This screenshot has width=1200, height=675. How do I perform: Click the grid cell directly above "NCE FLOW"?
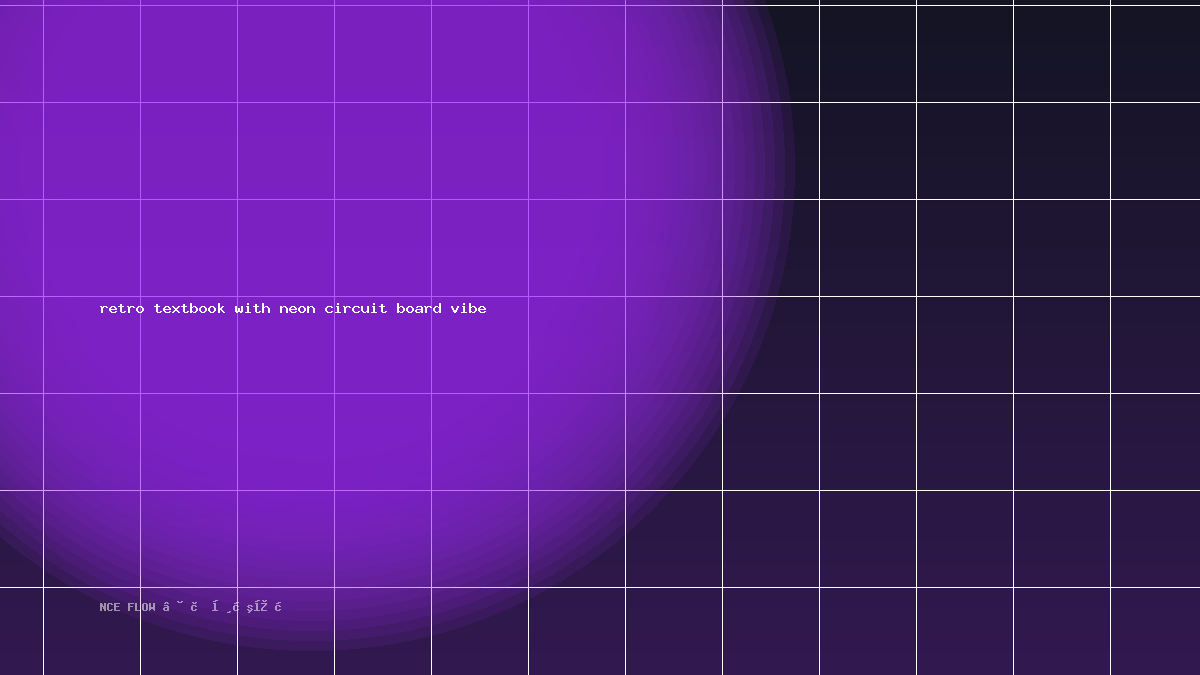92,539
